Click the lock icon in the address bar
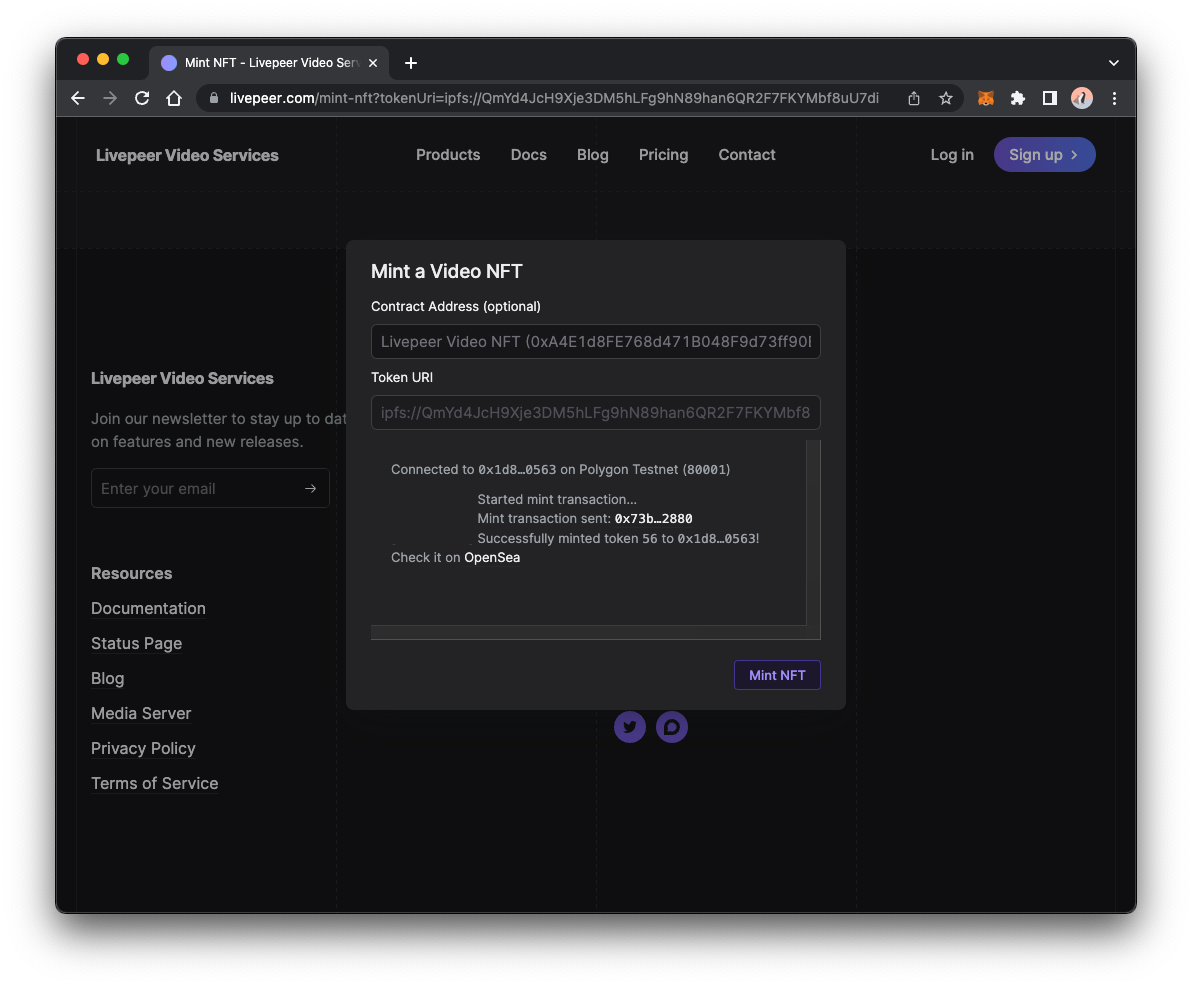Screen dimensions: 1192x987 point(214,98)
